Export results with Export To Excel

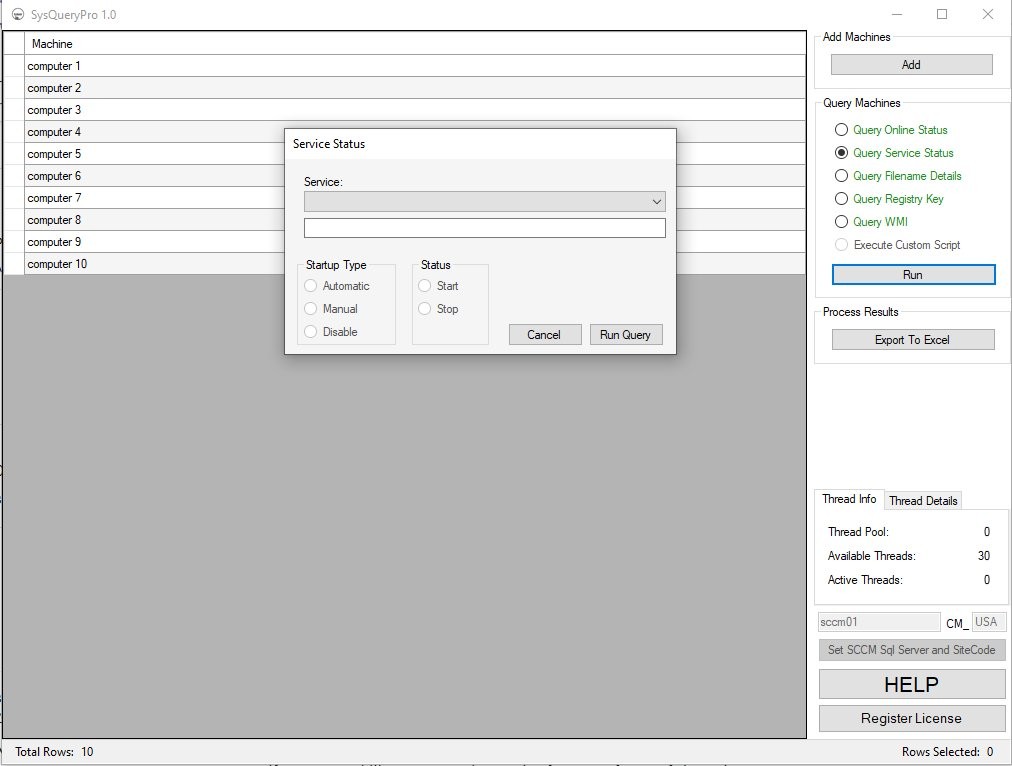coord(913,339)
